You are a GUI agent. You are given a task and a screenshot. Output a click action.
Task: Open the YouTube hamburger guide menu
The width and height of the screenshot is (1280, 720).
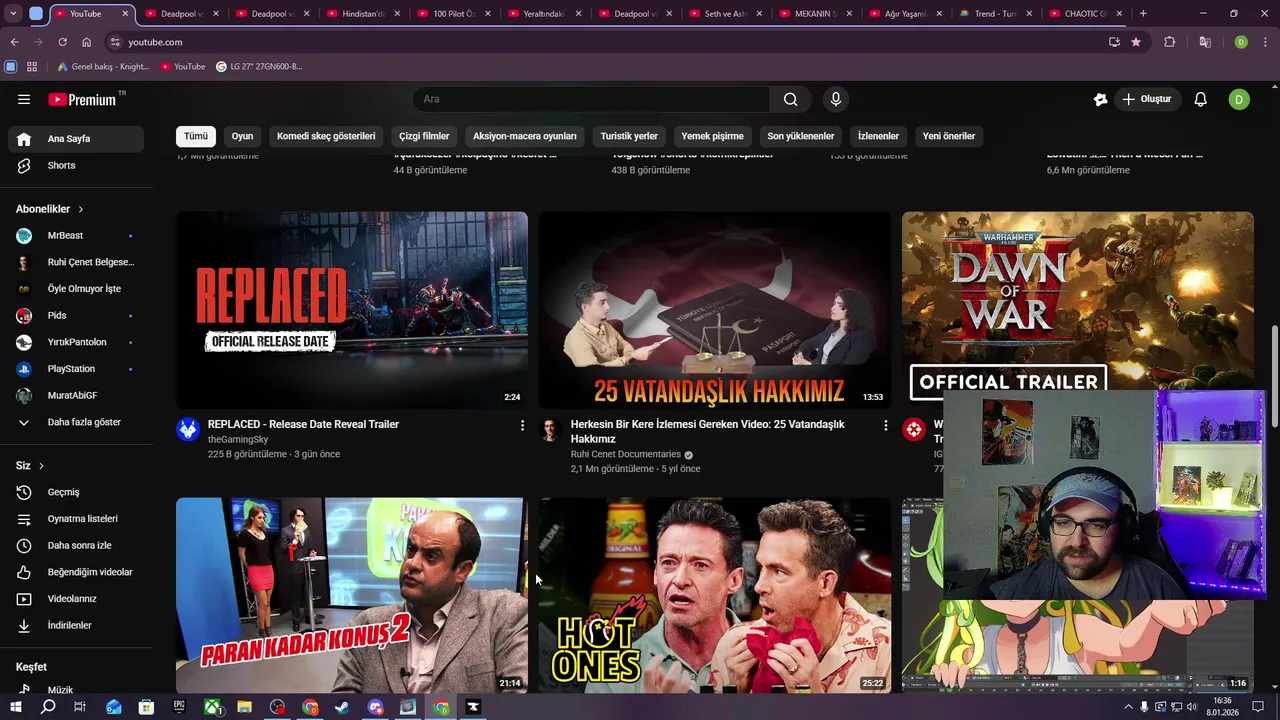pos(24,99)
